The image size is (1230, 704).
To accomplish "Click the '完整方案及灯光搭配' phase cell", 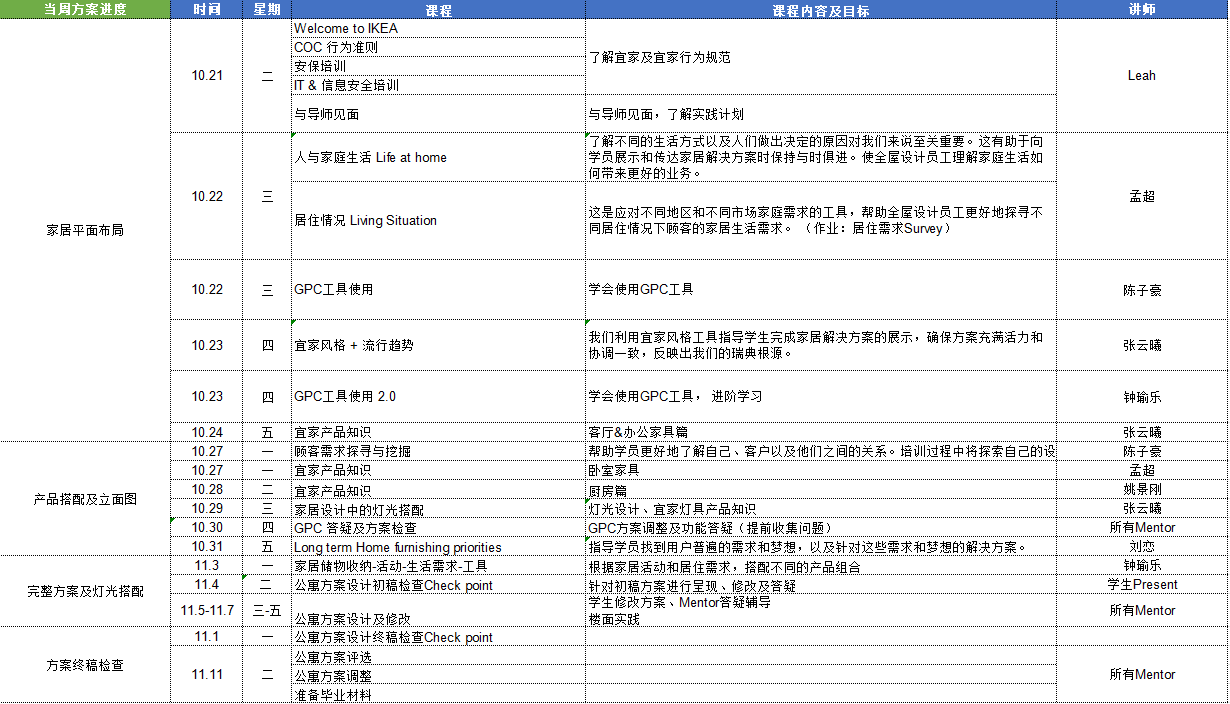I will [x=84, y=591].
